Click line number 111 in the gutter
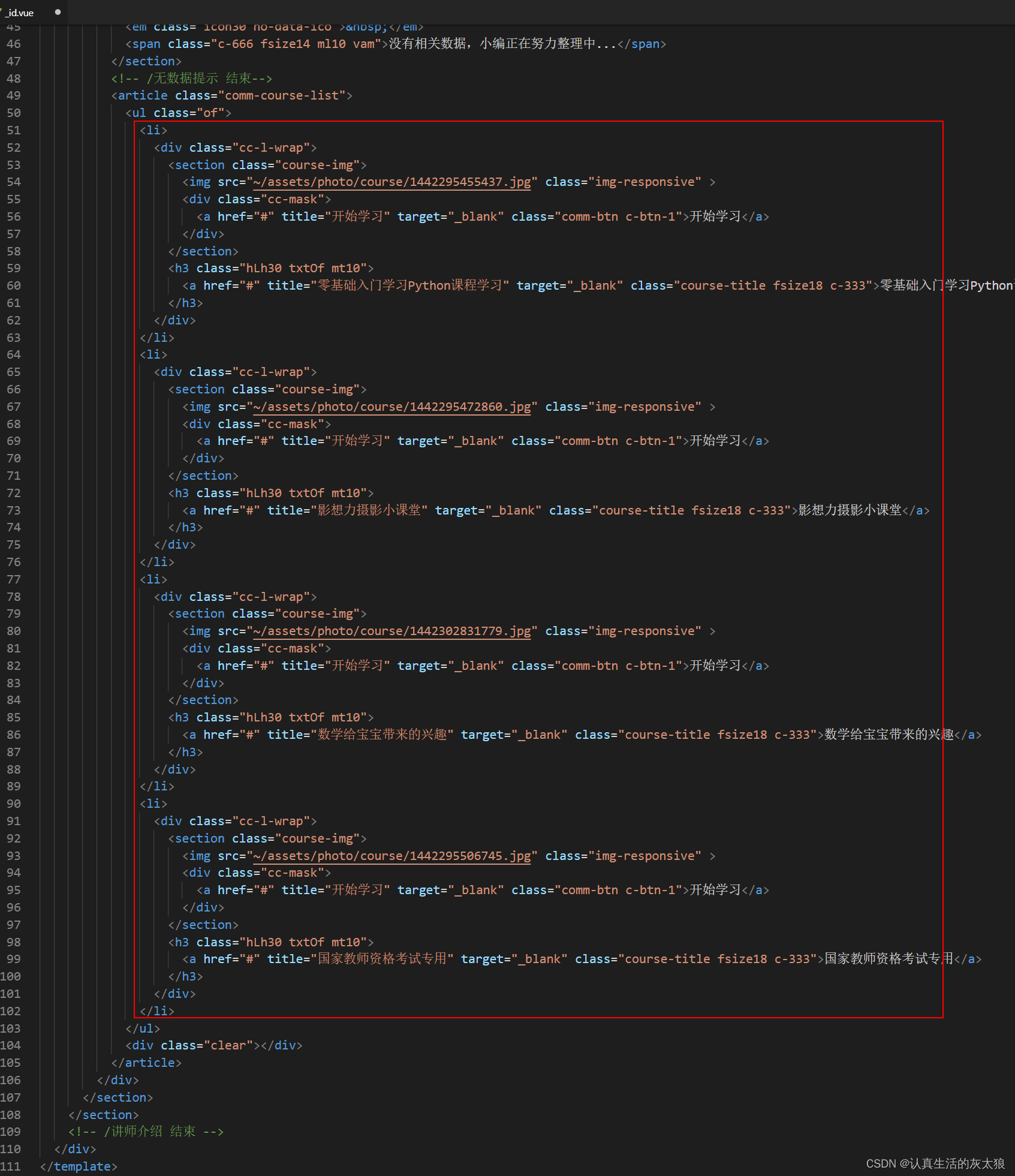1015x1176 pixels. tap(10, 1166)
